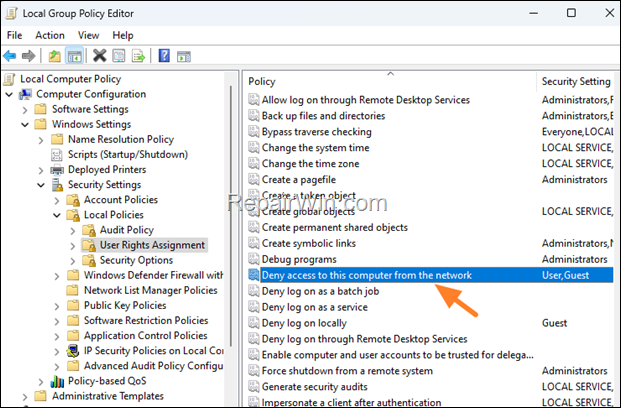This screenshot has width=621, height=408.
Task: Expand the Administrative Templates node
Action: point(25,397)
